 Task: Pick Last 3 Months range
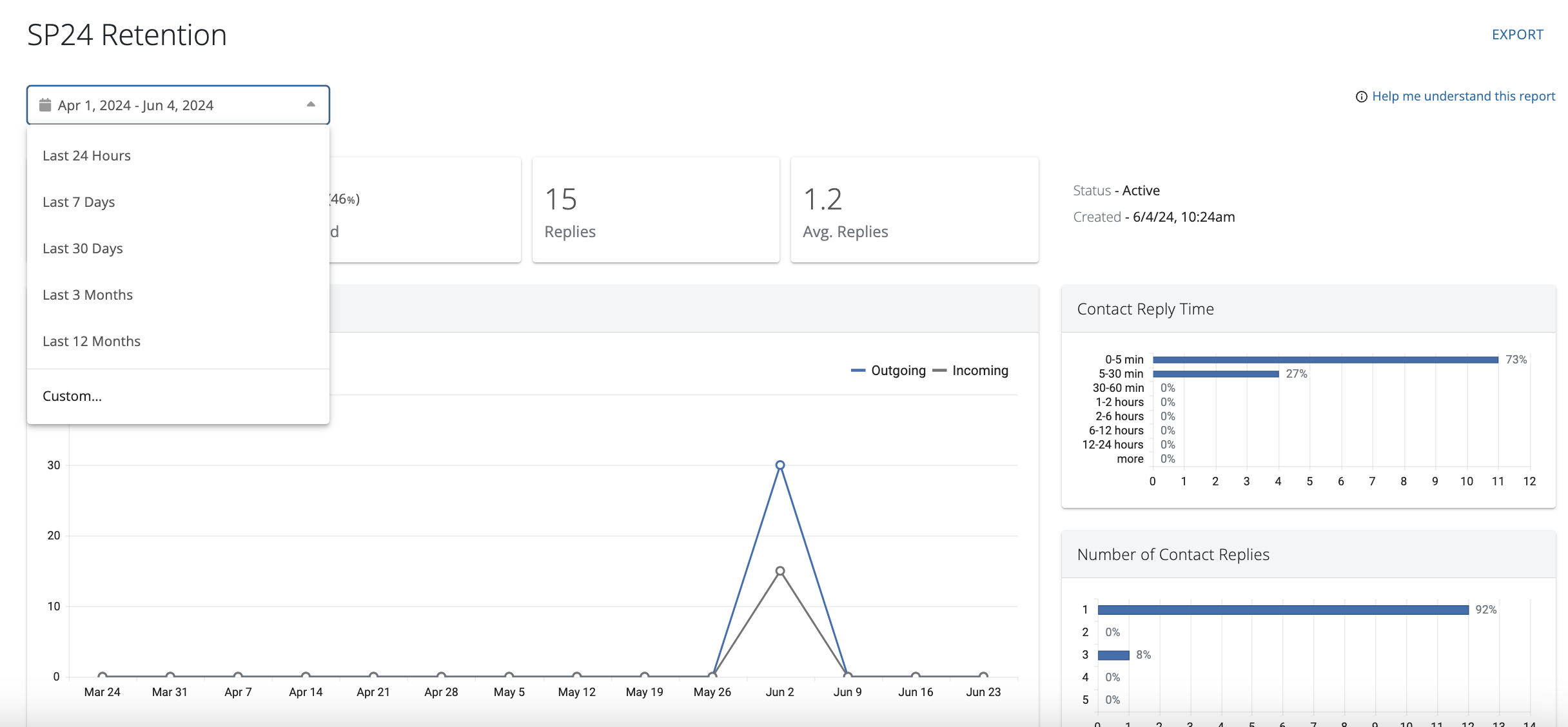[88, 295]
